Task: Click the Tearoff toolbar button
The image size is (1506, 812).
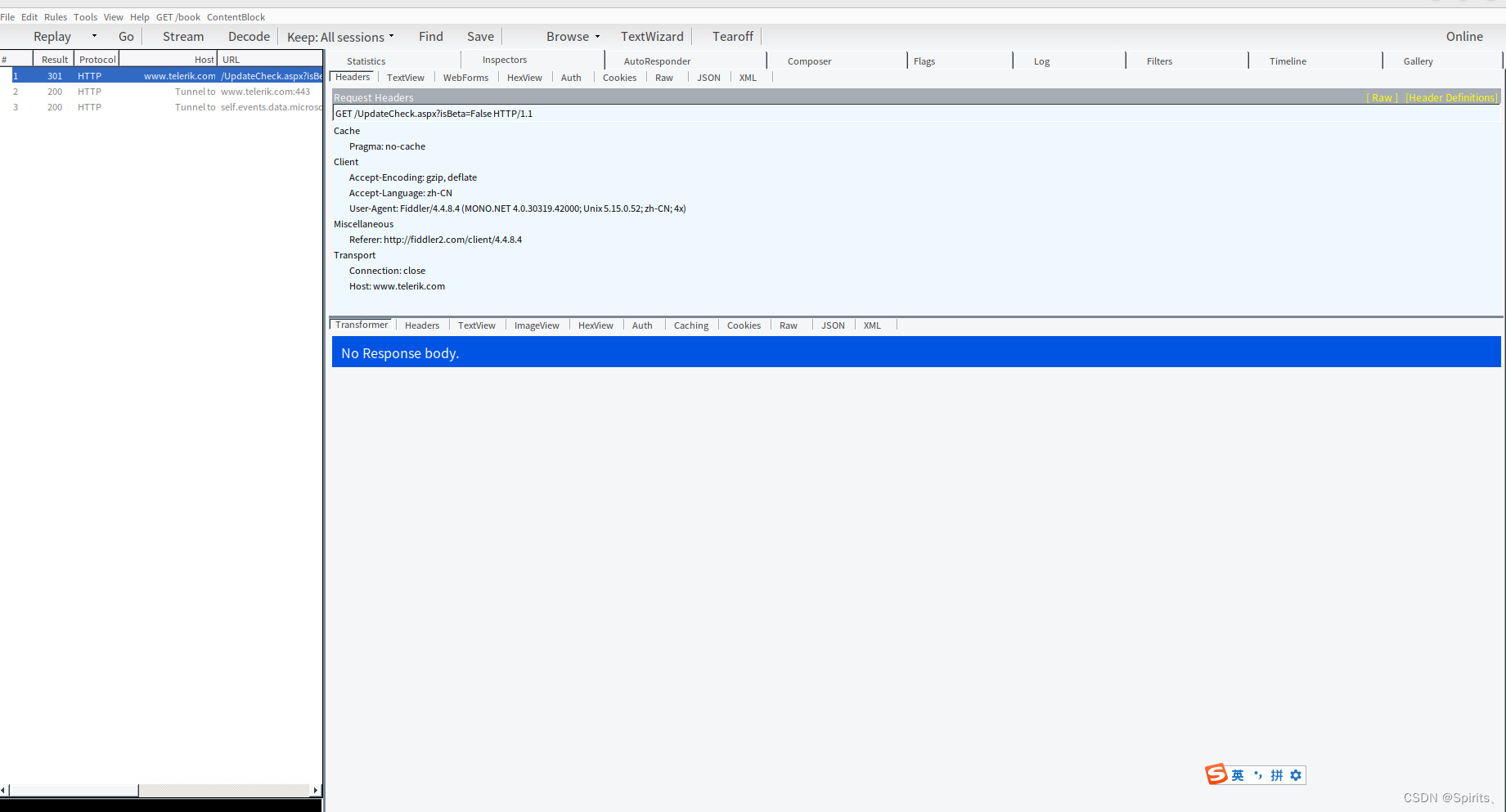Action: (x=733, y=37)
